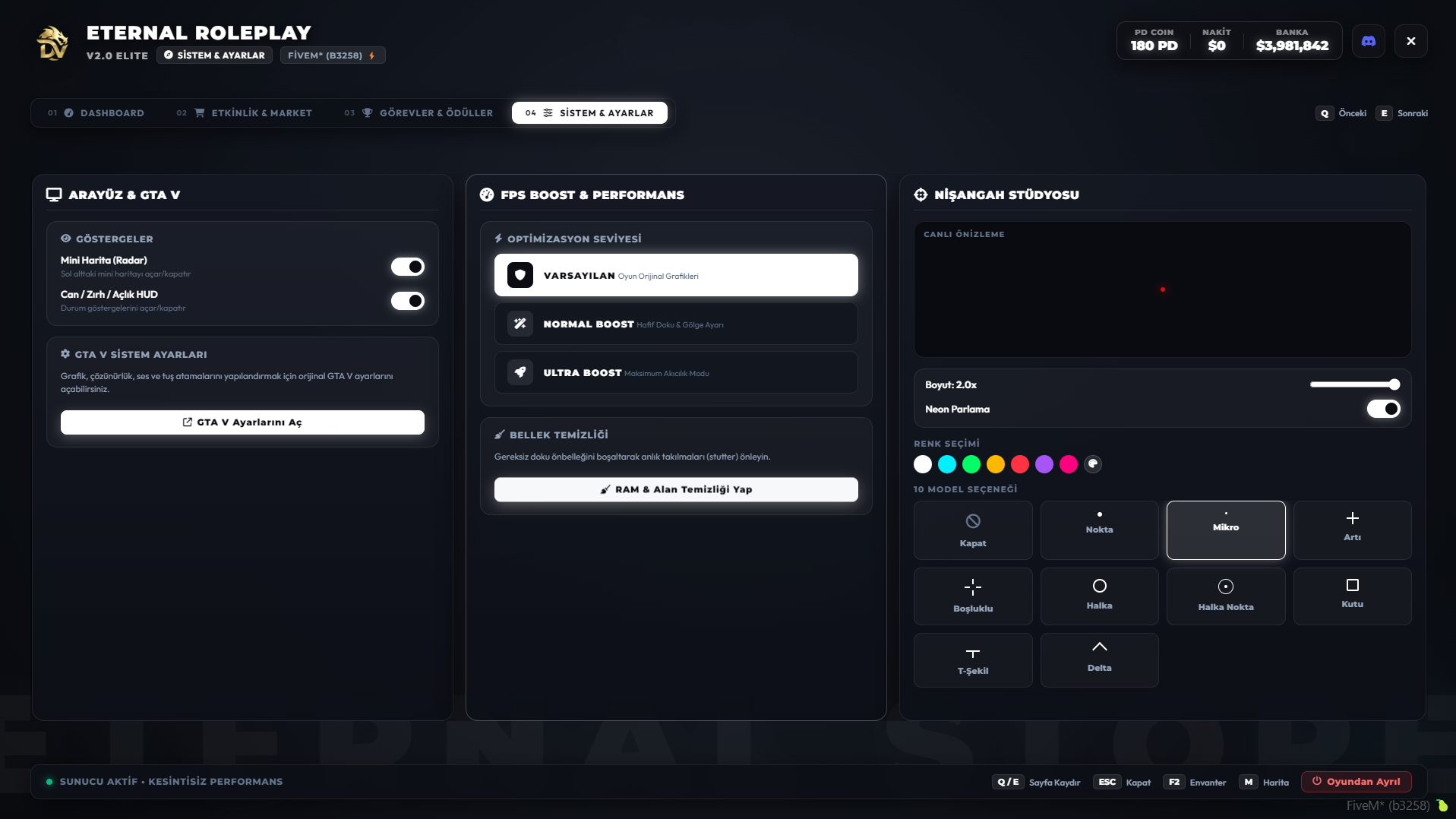1456x819 pixels.
Task: Click the FiveM* (B3258) badge
Action: (x=333, y=55)
